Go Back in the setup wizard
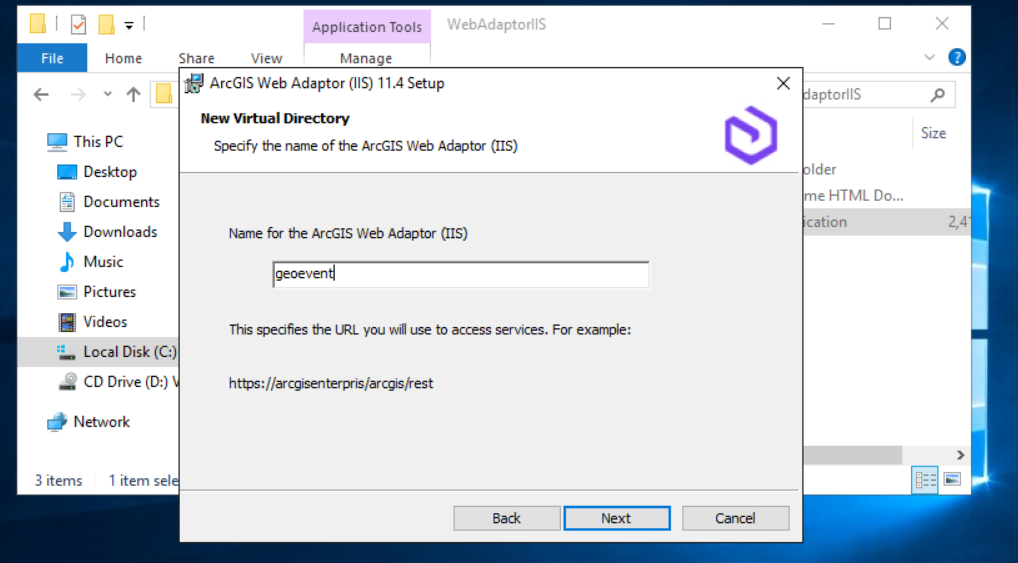Image resolution: width=1018 pixels, height=563 pixels. (x=506, y=518)
